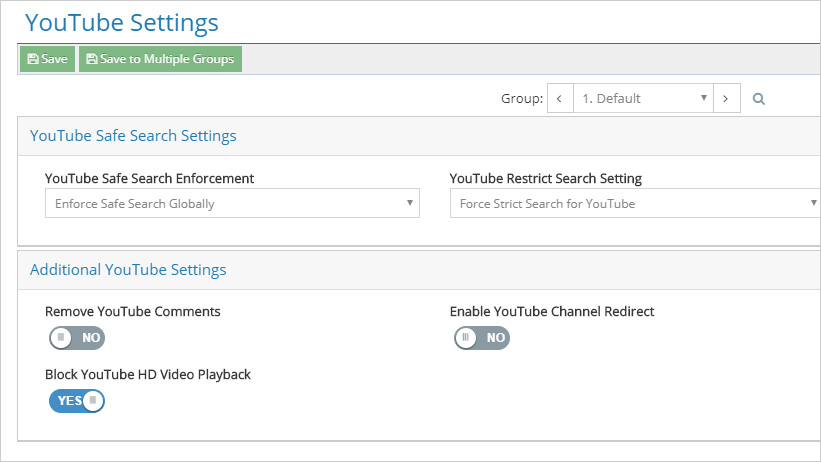
Task: Toggle Enable YouTube Channel Redirect switch
Action: [x=482, y=338]
